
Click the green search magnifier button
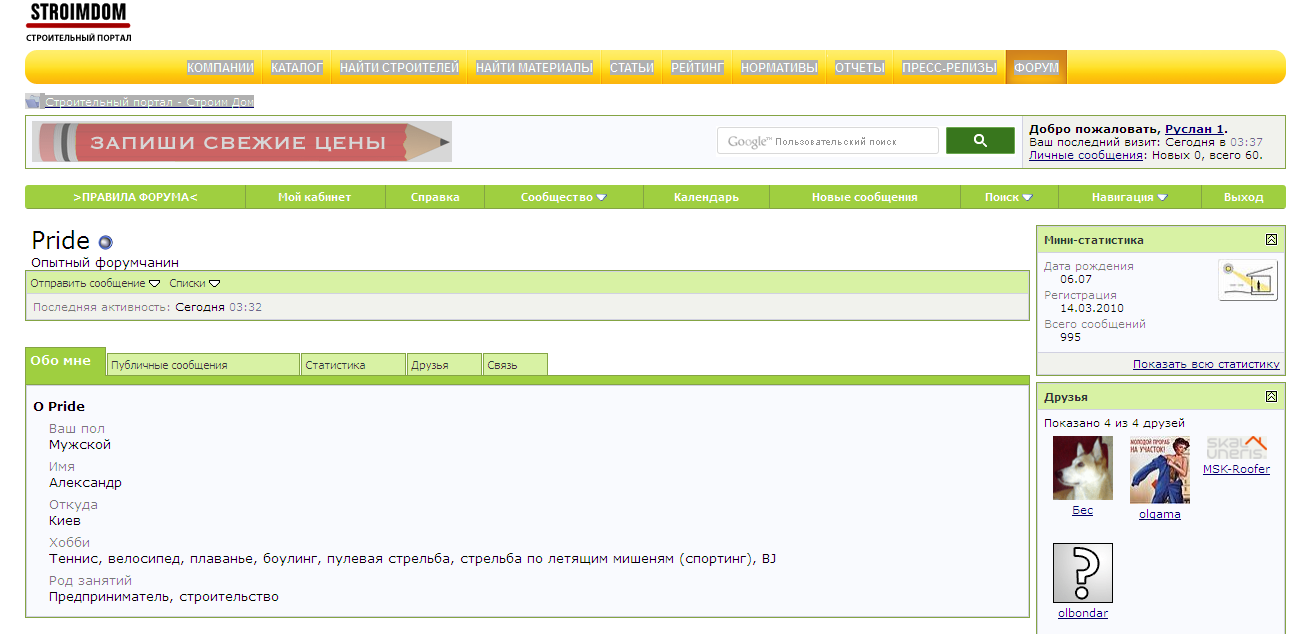pos(980,140)
